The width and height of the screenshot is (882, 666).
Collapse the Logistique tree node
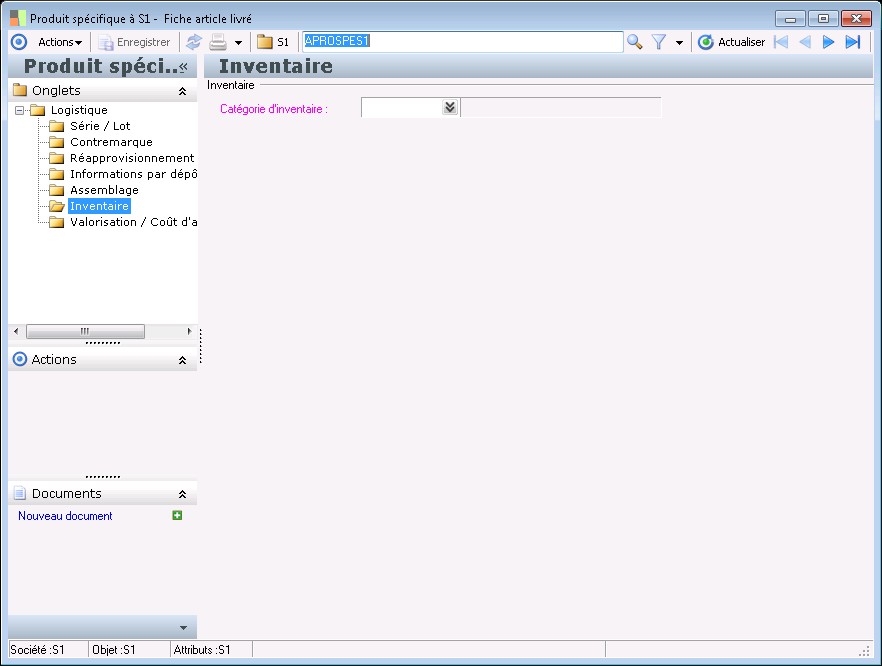pos(20,110)
